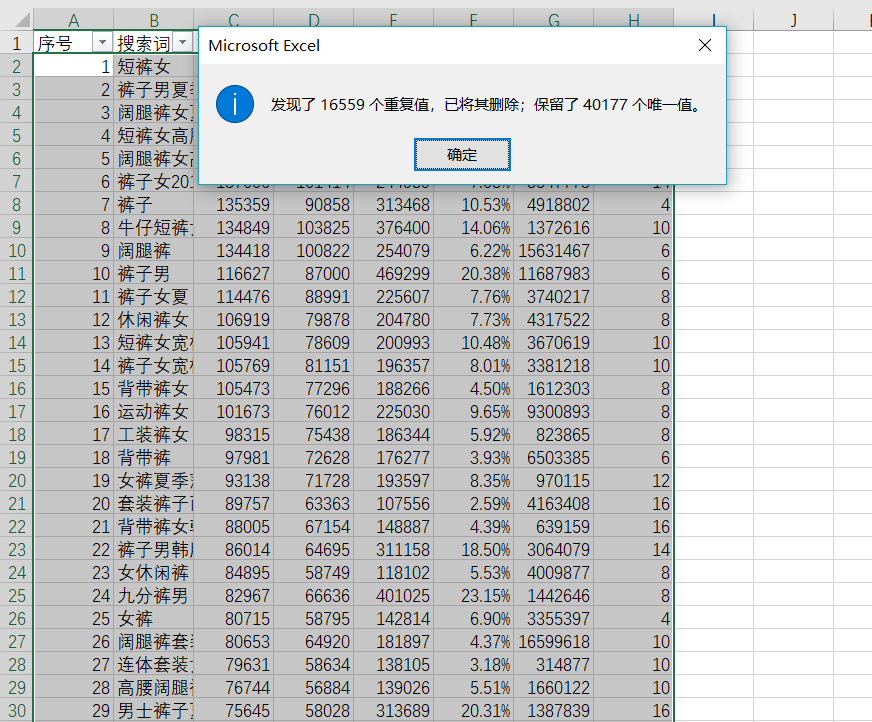
Task: Click cell containing 背带裤 in row 19
Action: [154, 457]
